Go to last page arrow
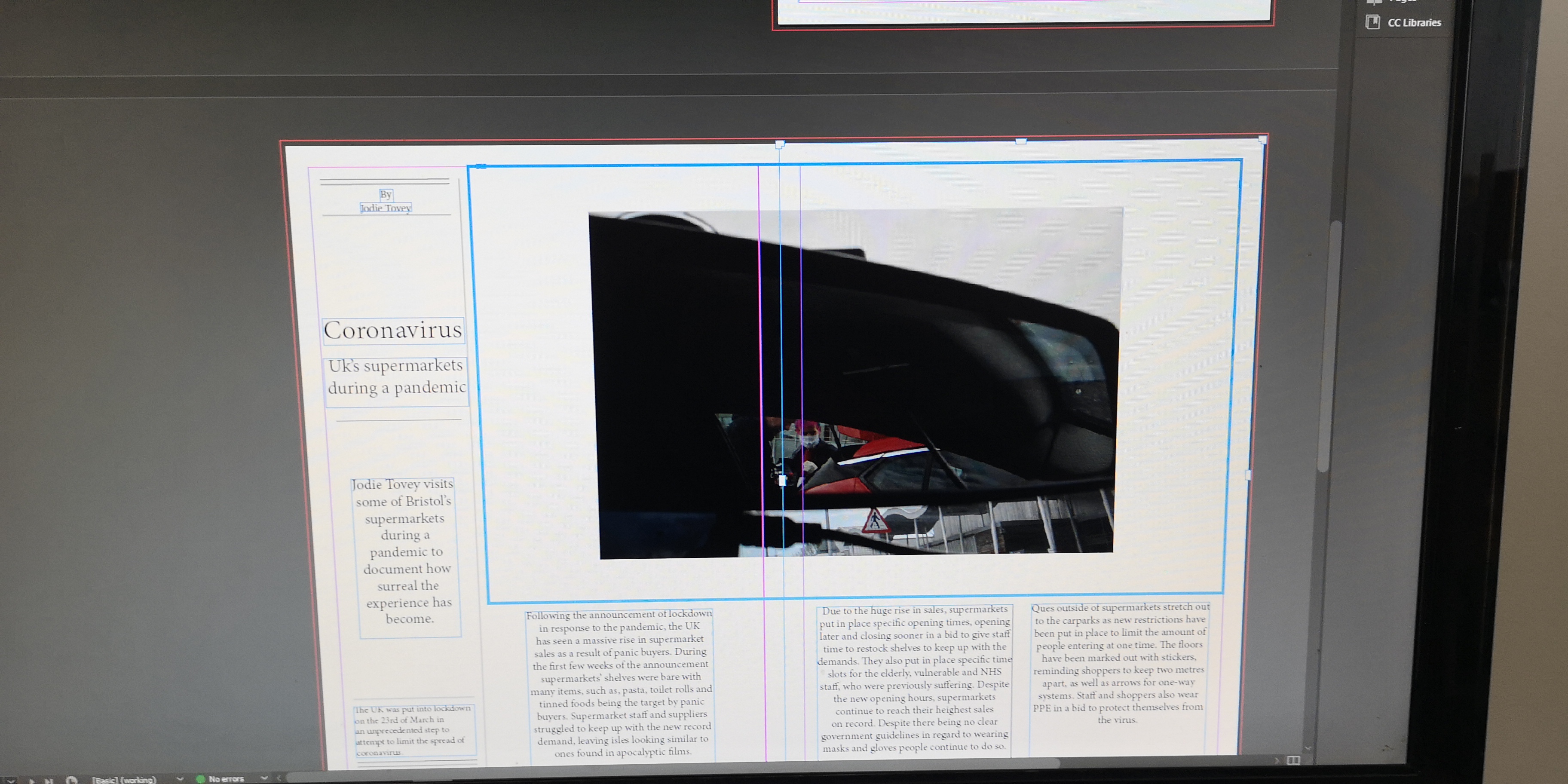Image resolution: width=1568 pixels, height=784 pixels. pyautogui.click(x=49, y=781)
